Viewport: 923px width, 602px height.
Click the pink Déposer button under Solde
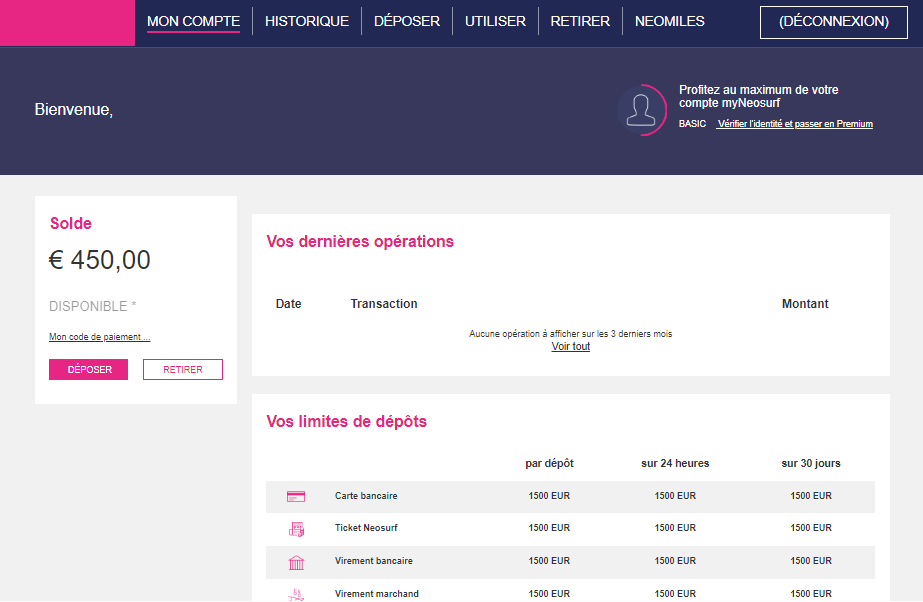(x=88, y=370)
